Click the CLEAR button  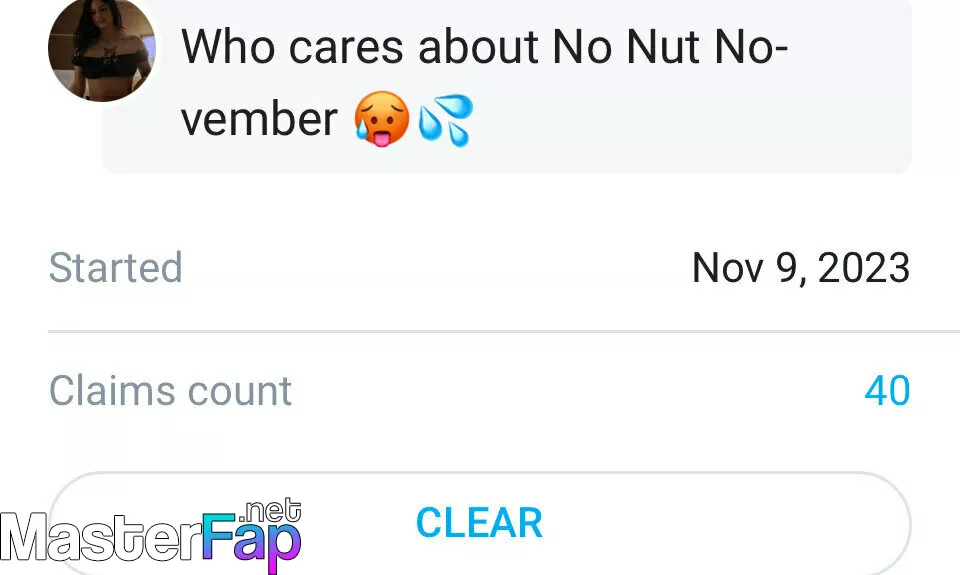click(x=479, y=523)
